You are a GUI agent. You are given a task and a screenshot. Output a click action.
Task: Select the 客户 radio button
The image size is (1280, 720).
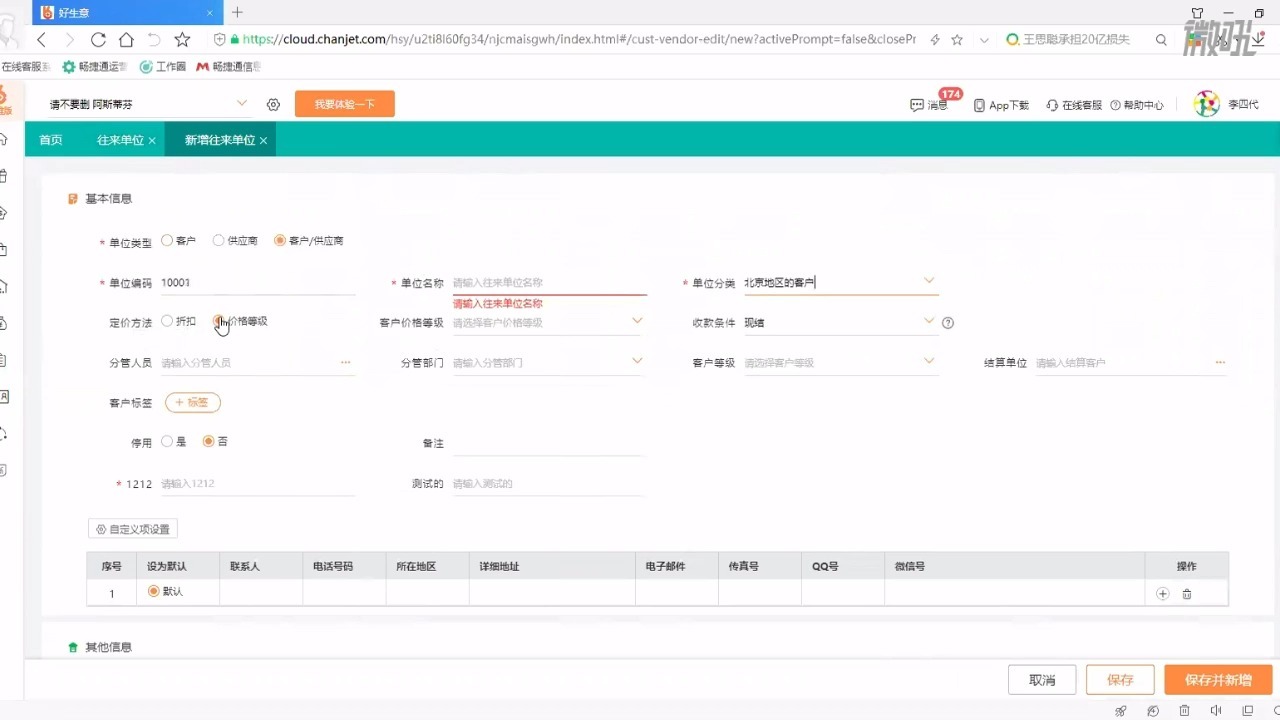coord(168,240)
